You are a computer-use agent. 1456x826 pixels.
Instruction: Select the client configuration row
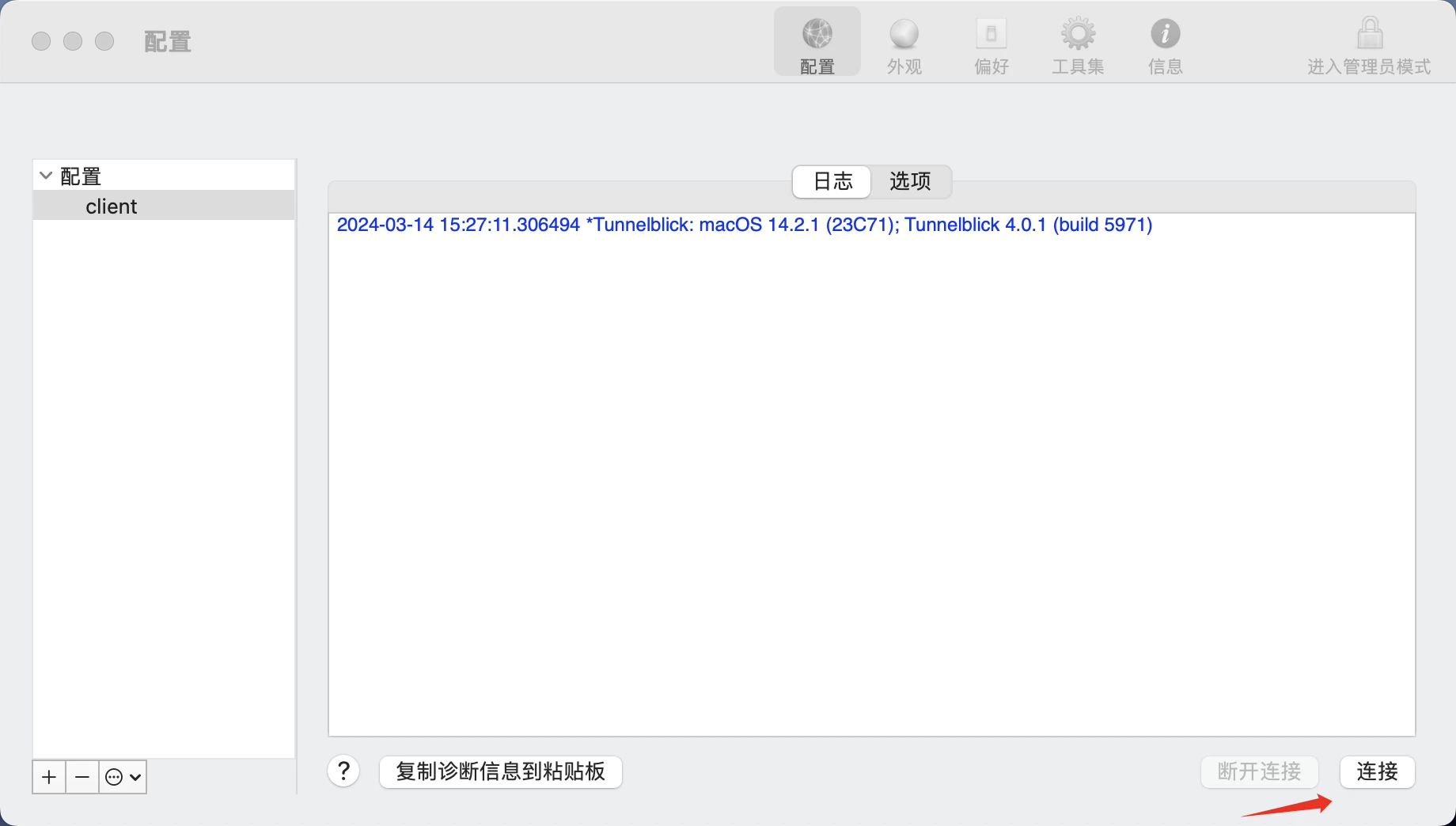pyautogui.click(x=164, y=206)
